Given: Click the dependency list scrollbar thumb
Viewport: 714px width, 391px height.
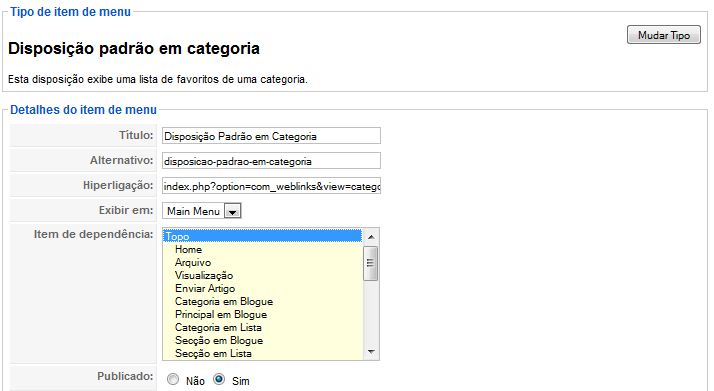Looking at the screenshot, I should click(371, 263).
